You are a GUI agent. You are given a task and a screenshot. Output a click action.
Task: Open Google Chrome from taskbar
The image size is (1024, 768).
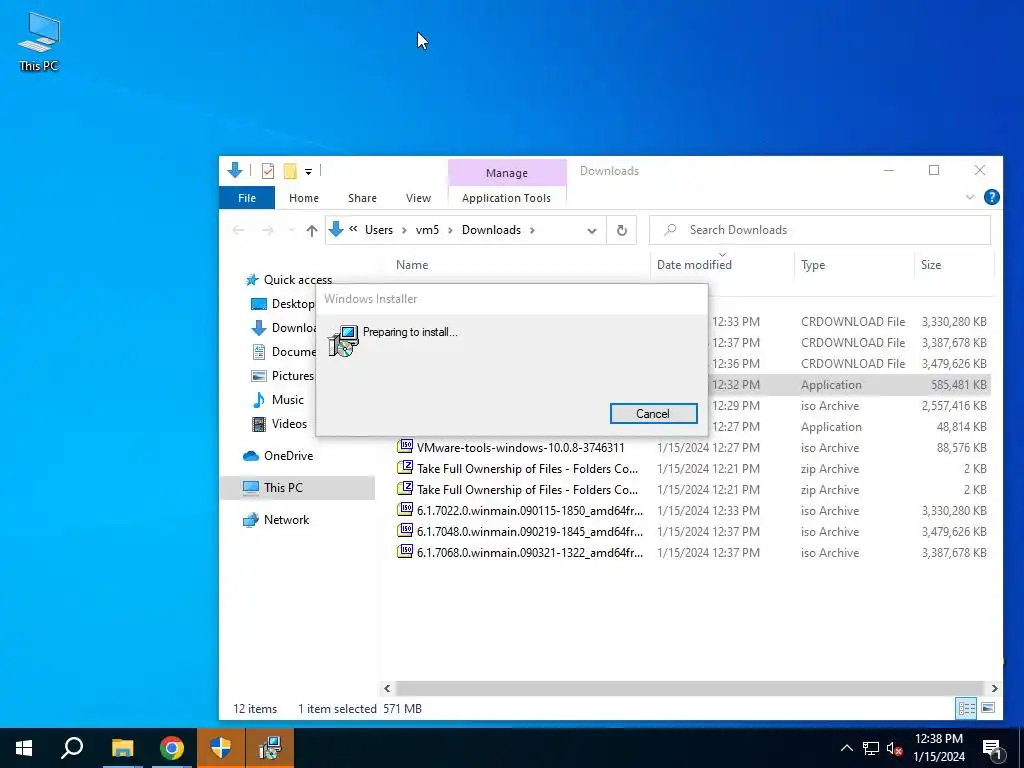tap(172, 748)
